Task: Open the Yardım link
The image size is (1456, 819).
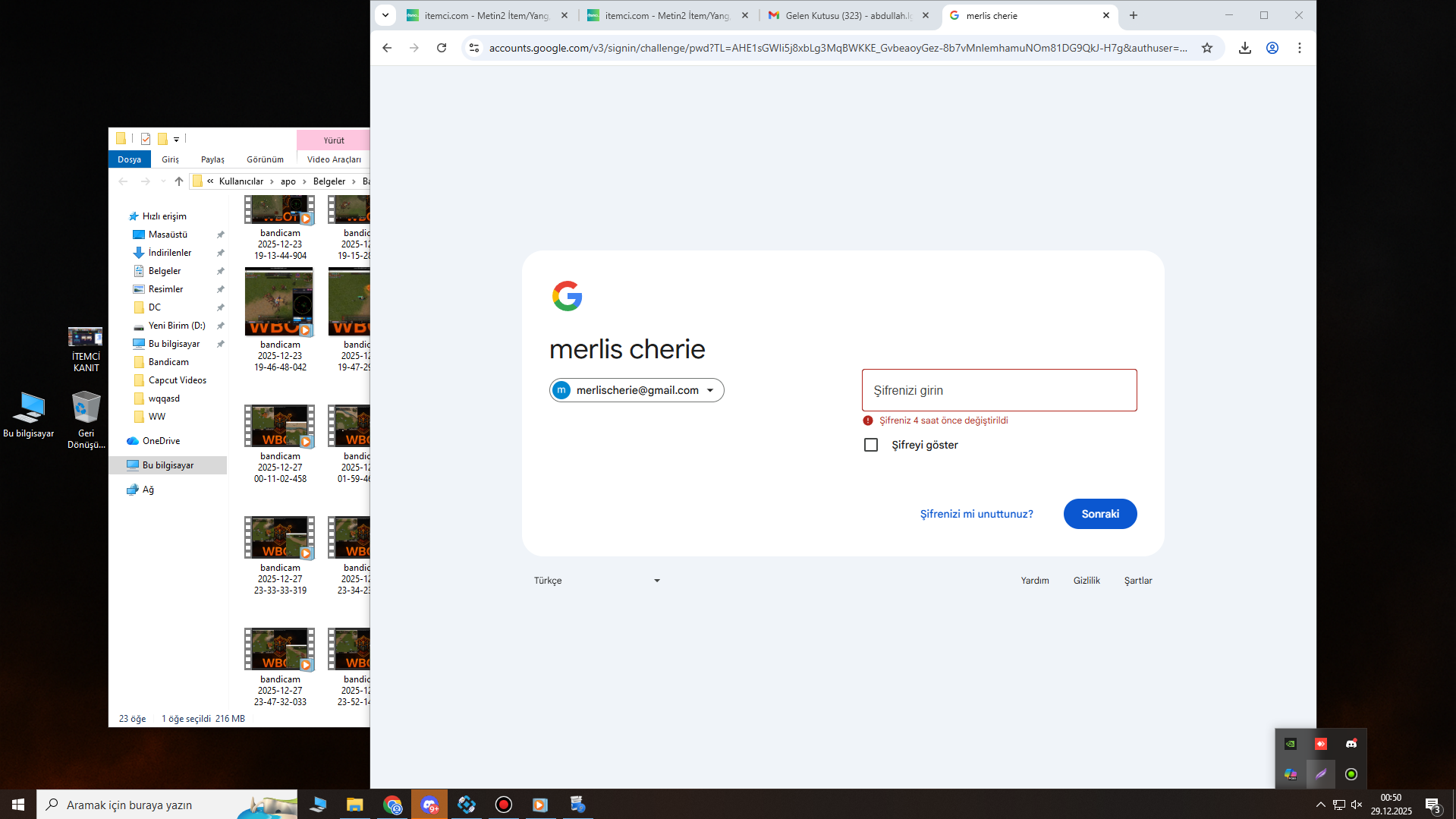Action: point(1035,581)
